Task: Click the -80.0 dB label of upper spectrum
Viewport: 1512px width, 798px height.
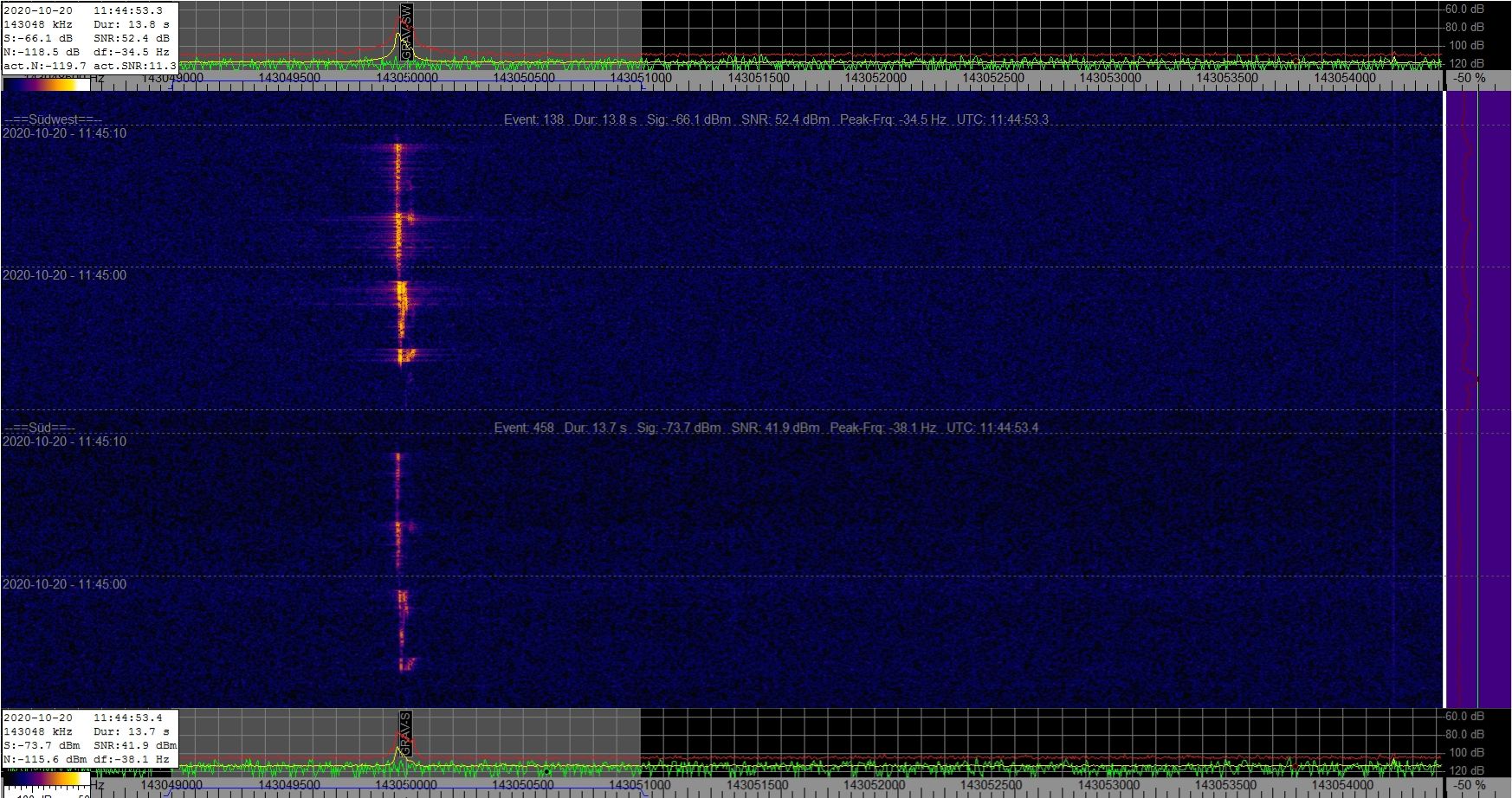Action: tap(1464, 28)
